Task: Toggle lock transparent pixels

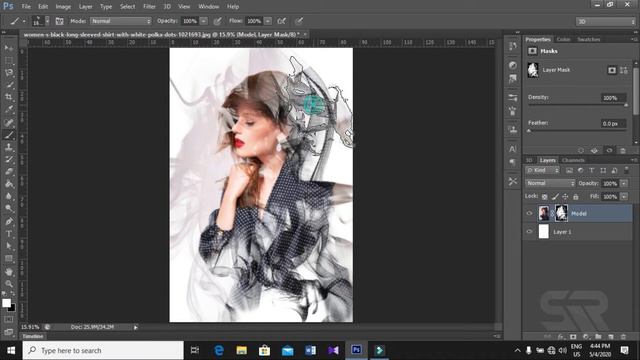Action: point(544,196)
